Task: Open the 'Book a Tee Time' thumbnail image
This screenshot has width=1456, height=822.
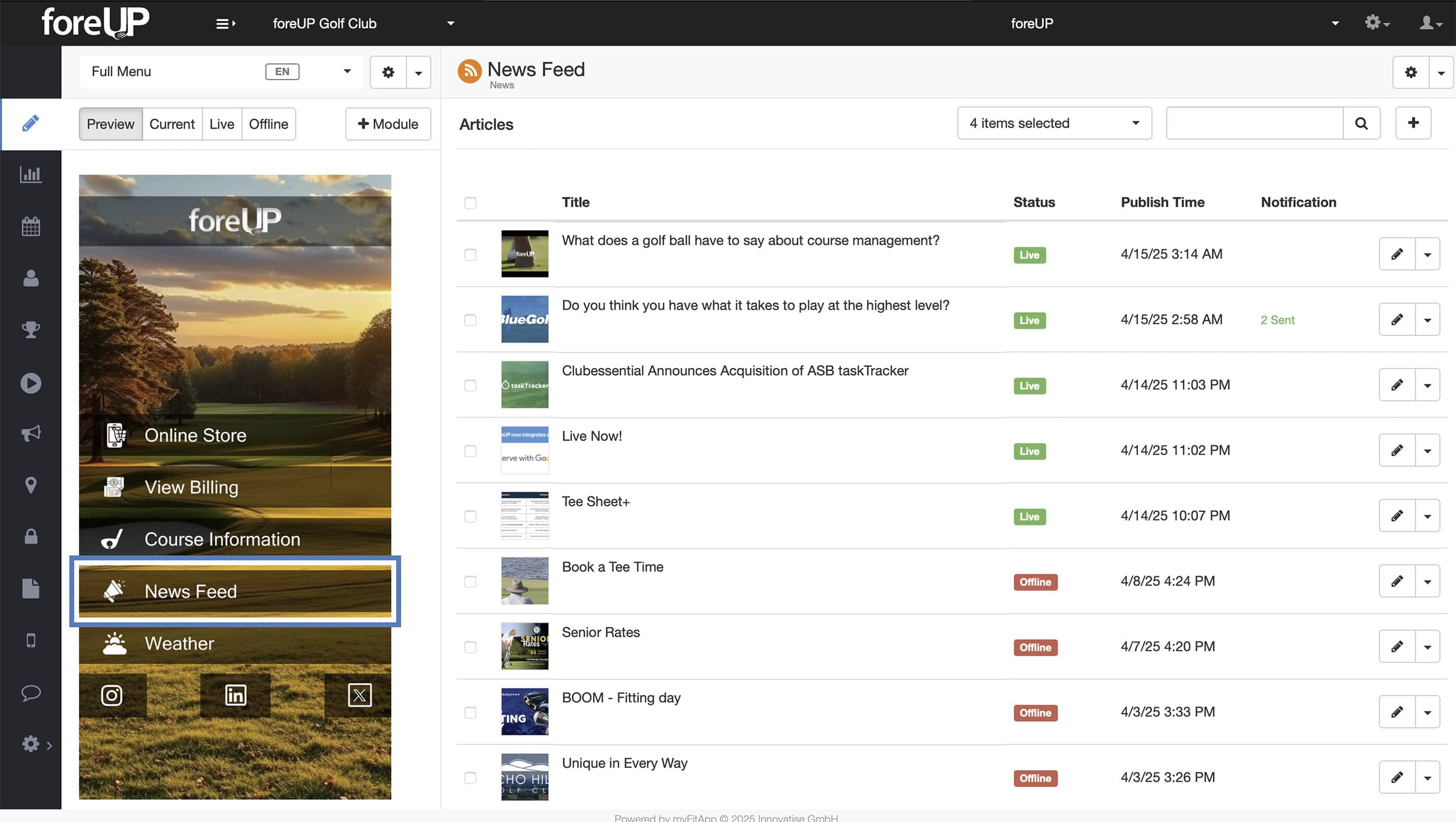Action: coord(525,581)
